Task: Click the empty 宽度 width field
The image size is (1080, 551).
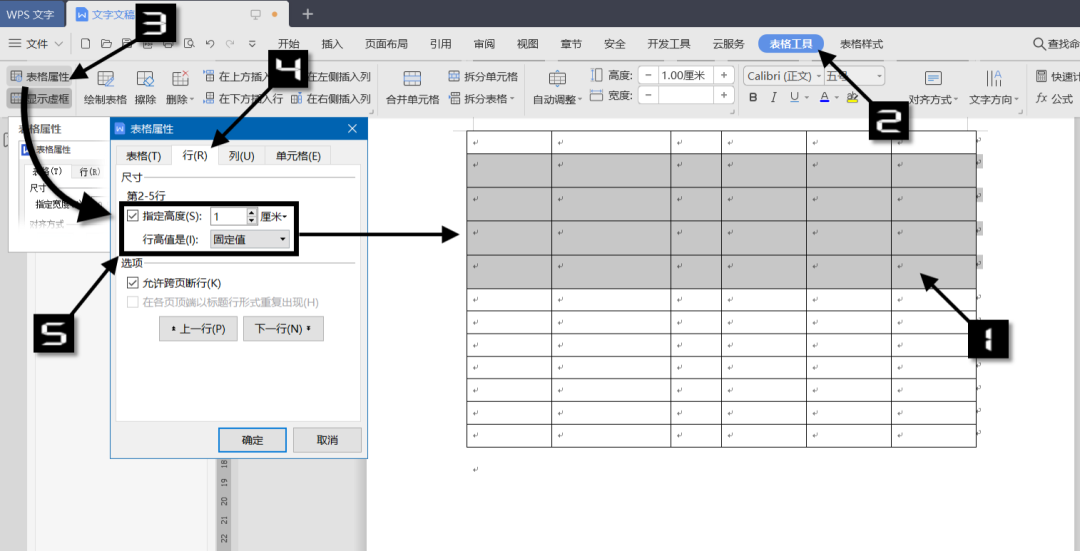Action: 685,95
